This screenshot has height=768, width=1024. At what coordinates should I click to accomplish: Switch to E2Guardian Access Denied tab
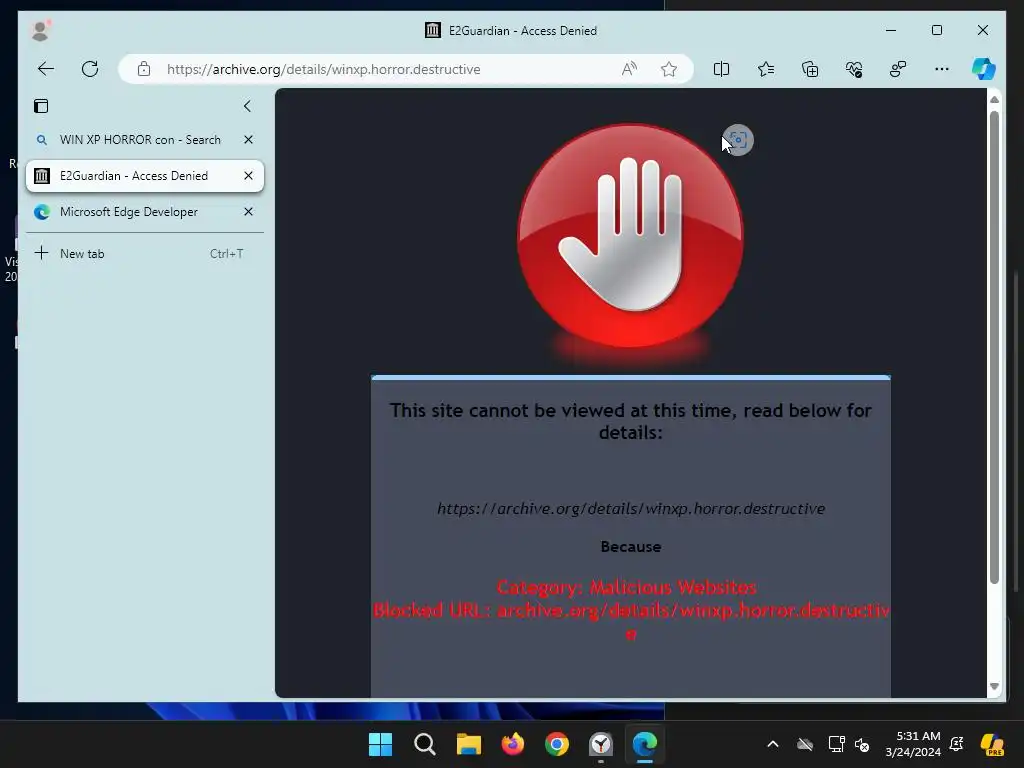134,176
